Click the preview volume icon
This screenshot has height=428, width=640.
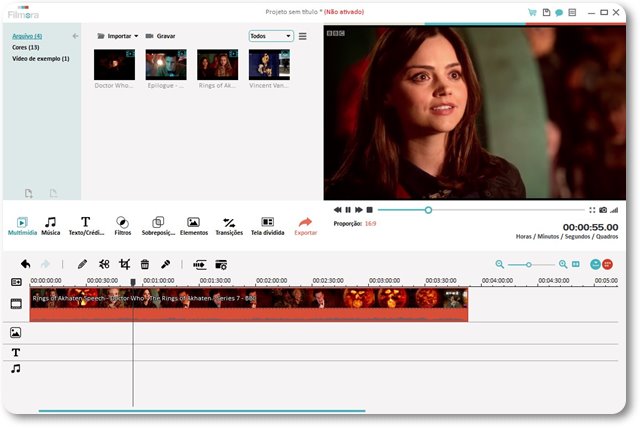tap(614, 210)
